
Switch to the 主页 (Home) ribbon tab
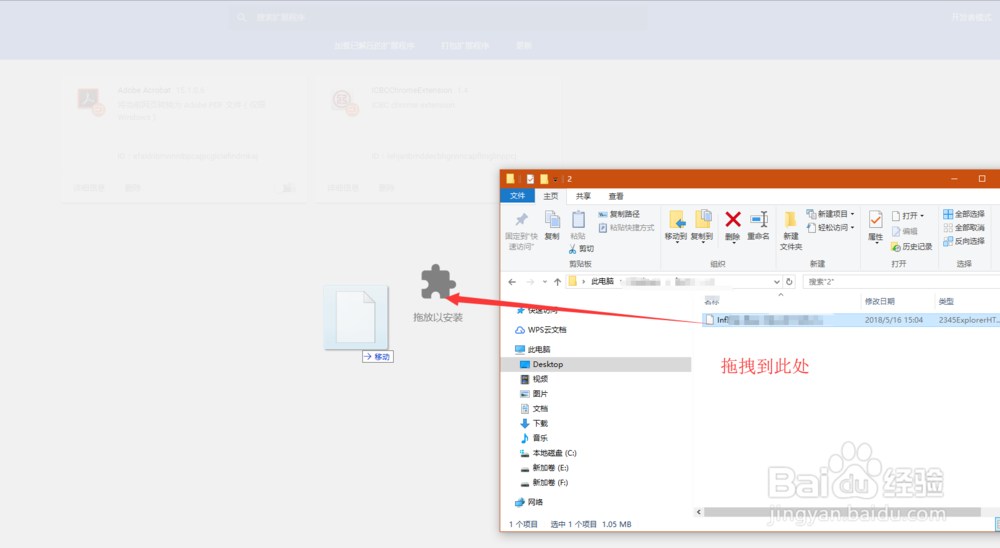pyautogui.click(x=550, y=196)
